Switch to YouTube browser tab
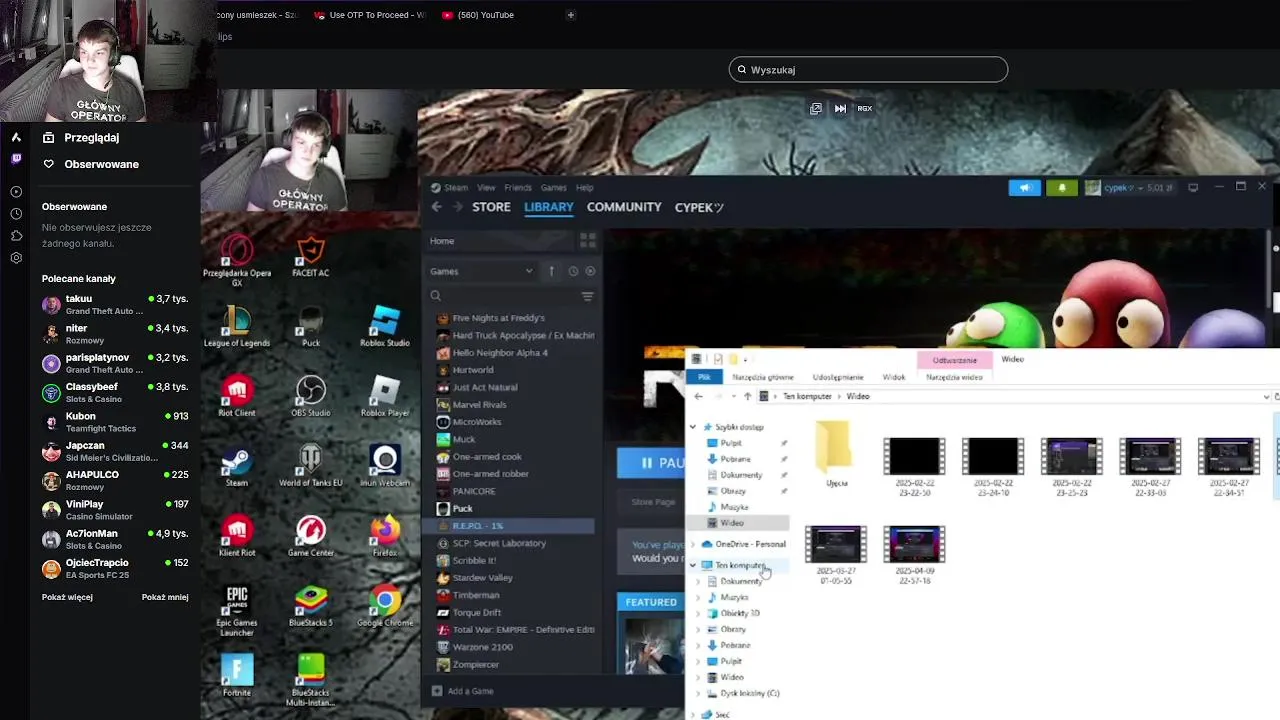Screen dimensions: 1280x720 tap(485, 15)
